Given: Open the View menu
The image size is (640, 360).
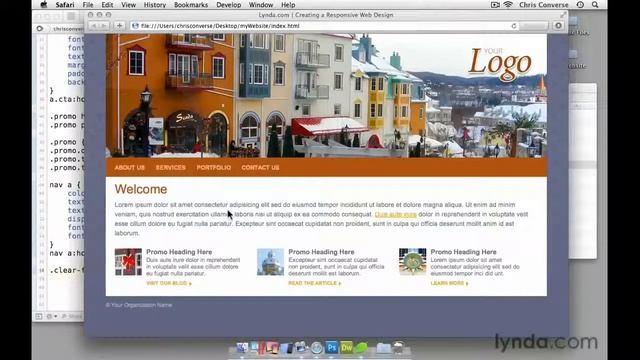Looking at the screenshot, I should (x=128, y=5).
